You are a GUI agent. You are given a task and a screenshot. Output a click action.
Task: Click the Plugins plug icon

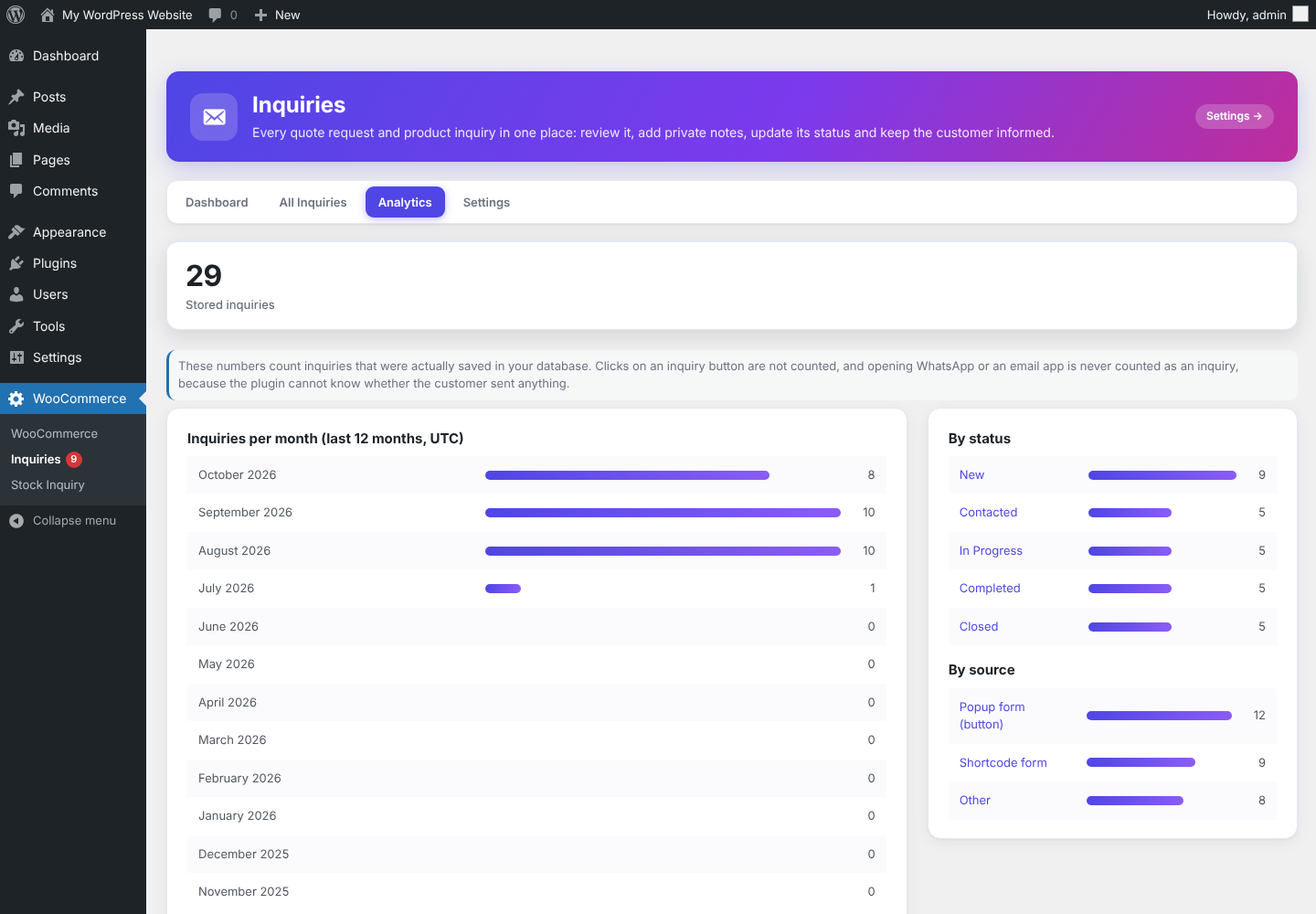point(16,263)
